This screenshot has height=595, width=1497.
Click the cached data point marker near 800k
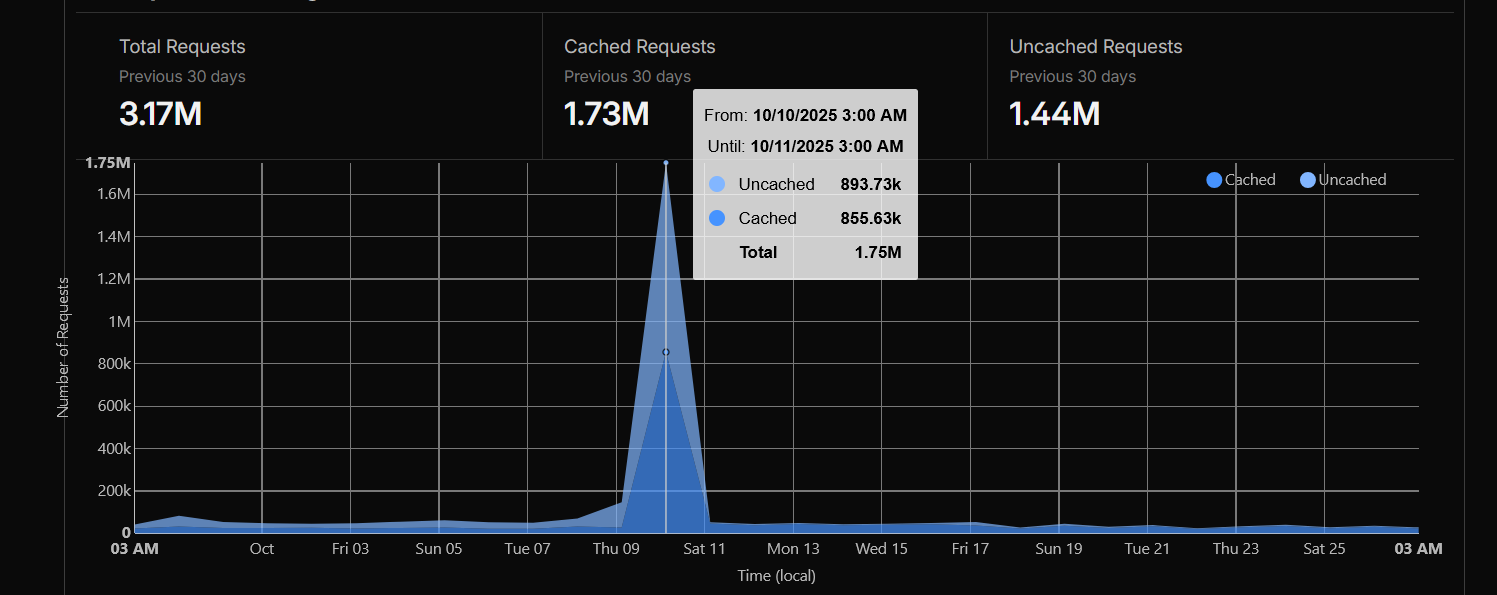[x=666, y=352]
